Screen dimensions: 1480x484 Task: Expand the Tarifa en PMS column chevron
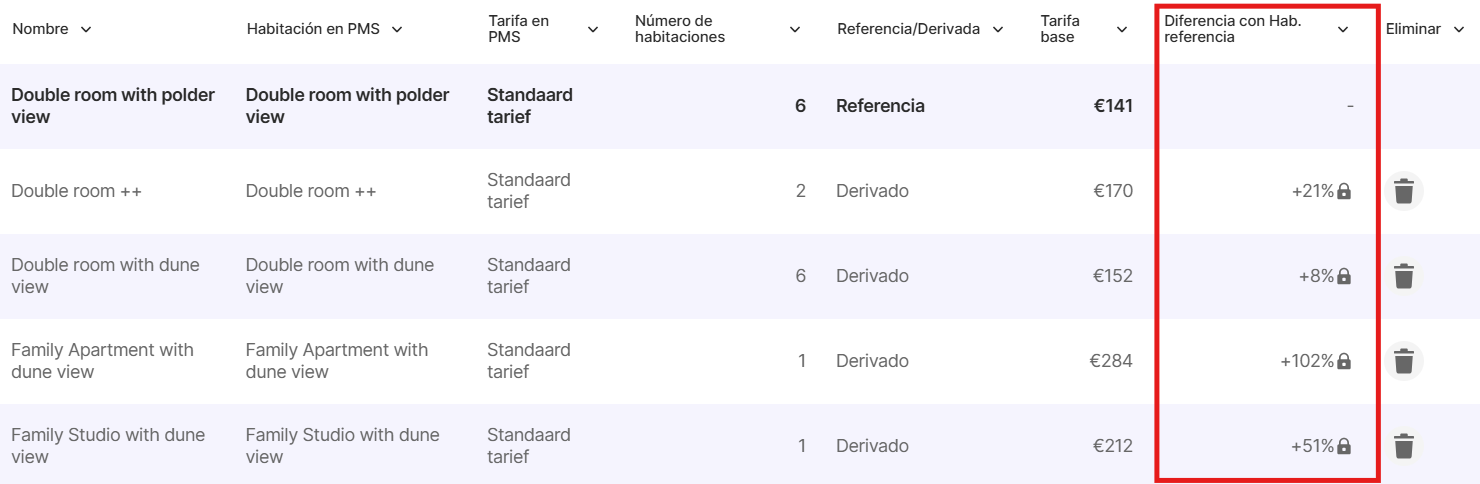point(593,30)
